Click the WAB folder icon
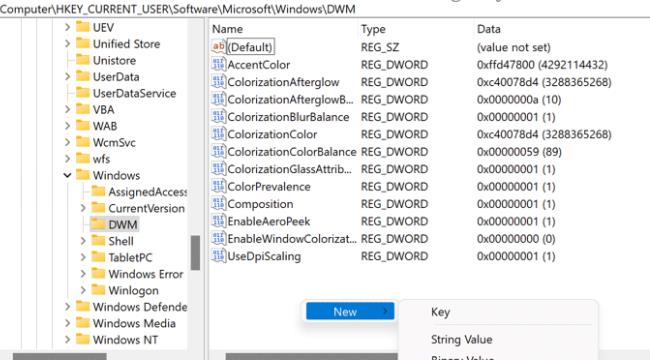This screenshot has height=360, width=650. [x=83, y=125]
